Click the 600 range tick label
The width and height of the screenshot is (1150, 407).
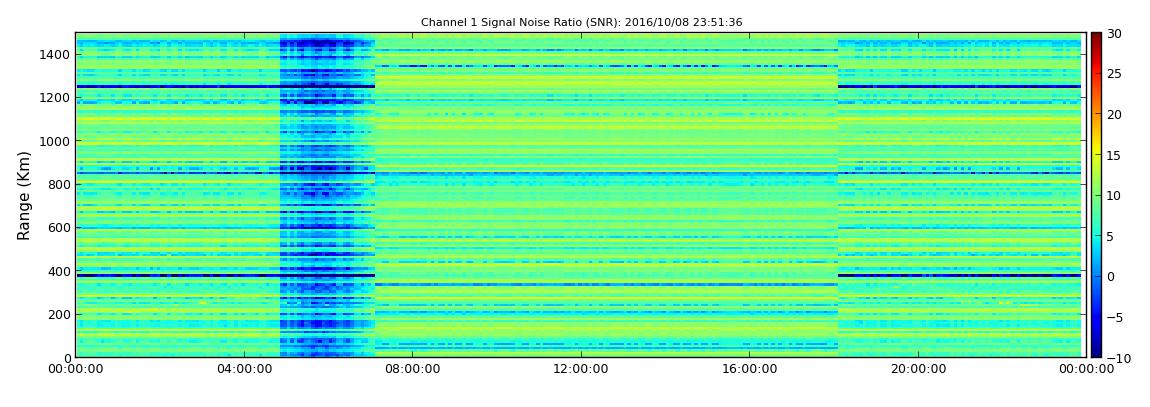(59, 228)
